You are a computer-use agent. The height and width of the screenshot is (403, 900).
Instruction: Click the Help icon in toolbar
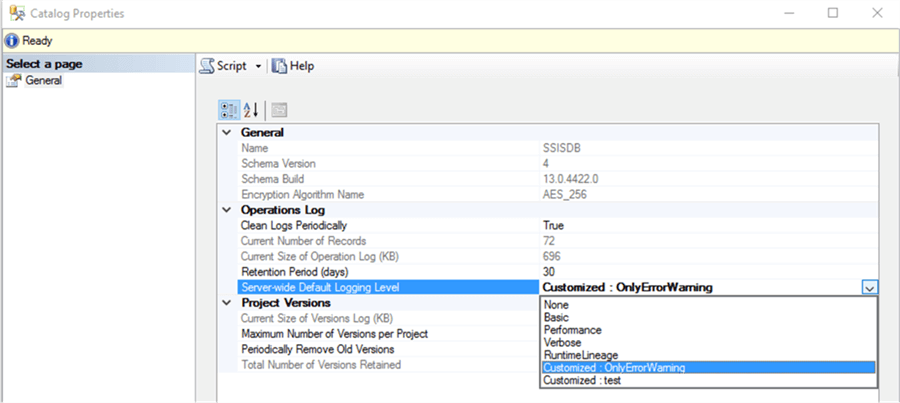(x=280, y=66)
